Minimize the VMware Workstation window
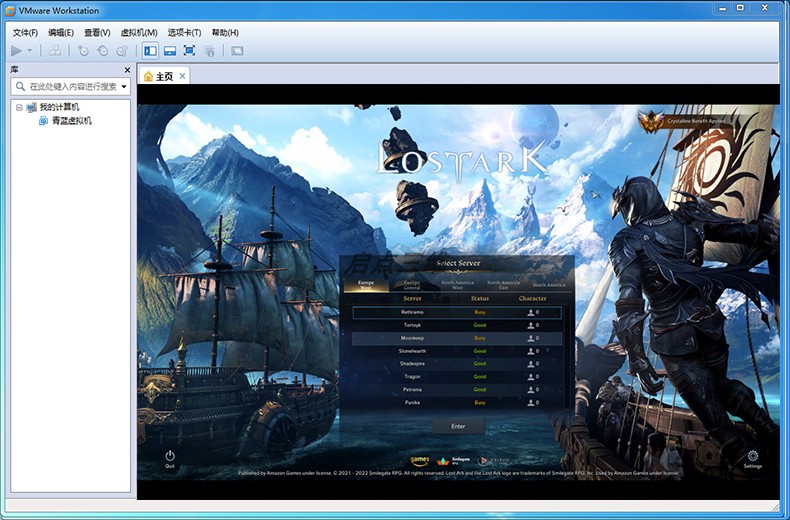This screenshot has width=790, height=520. tap(723, 8)
